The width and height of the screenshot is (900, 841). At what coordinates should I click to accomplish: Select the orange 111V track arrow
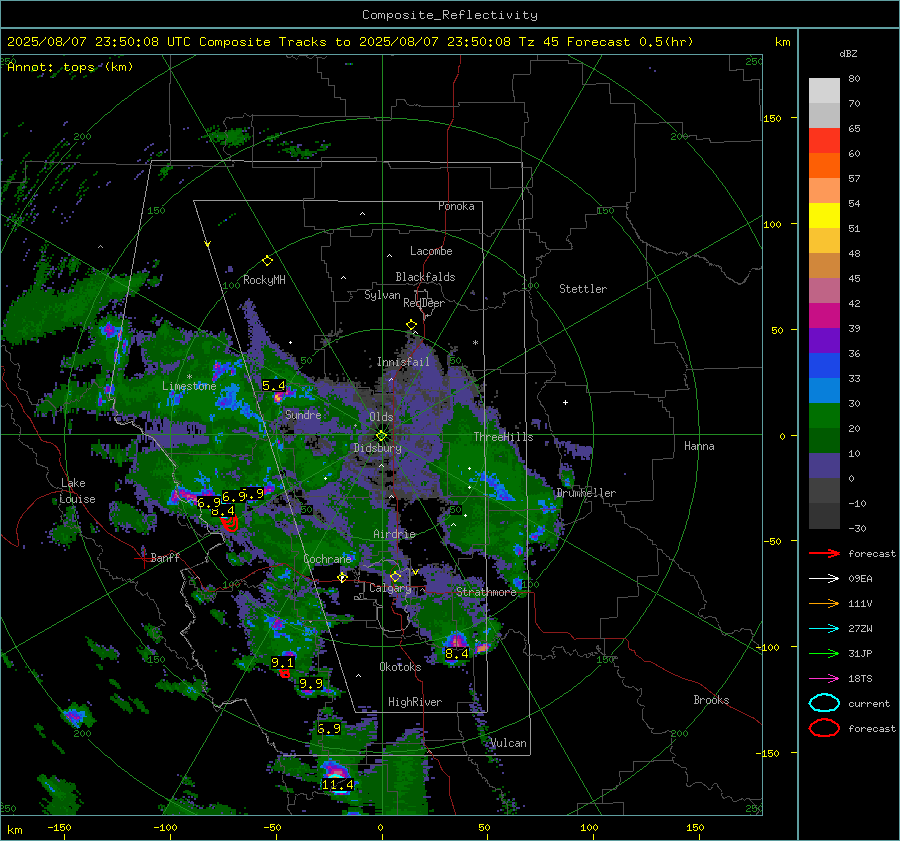pos(824,603)
